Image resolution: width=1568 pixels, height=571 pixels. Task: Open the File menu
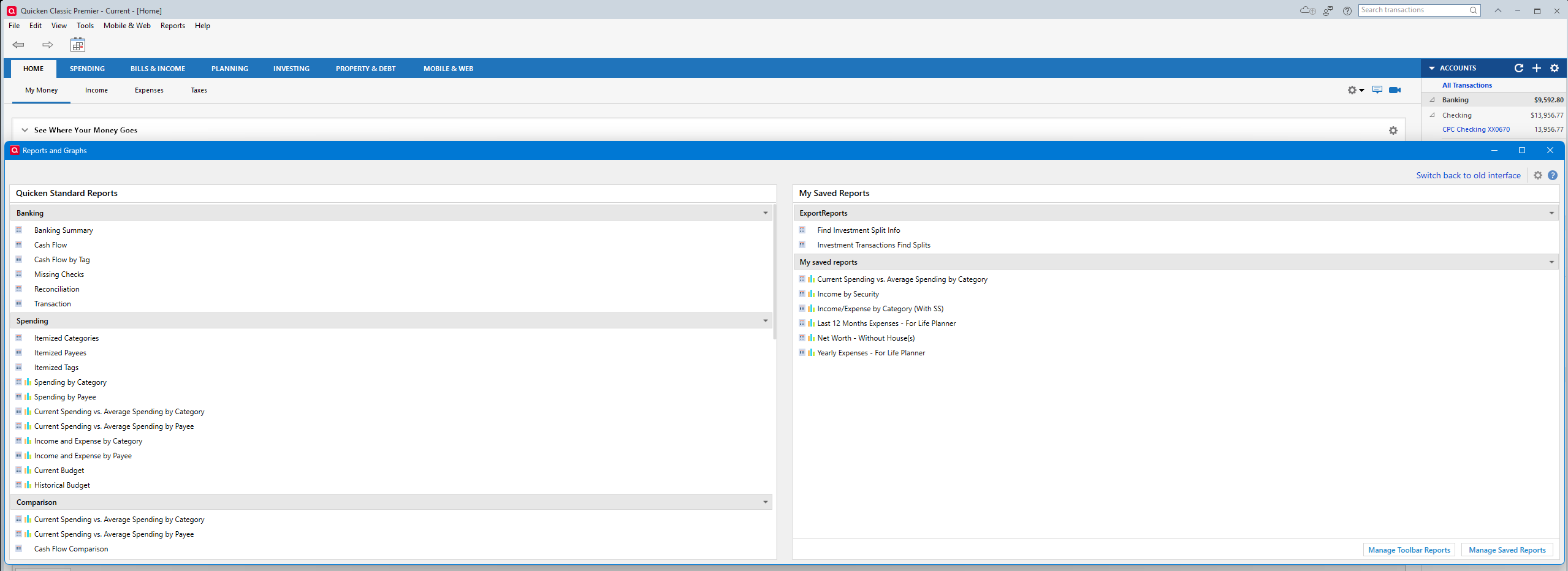pyautogui.click(x=14, y=26)
